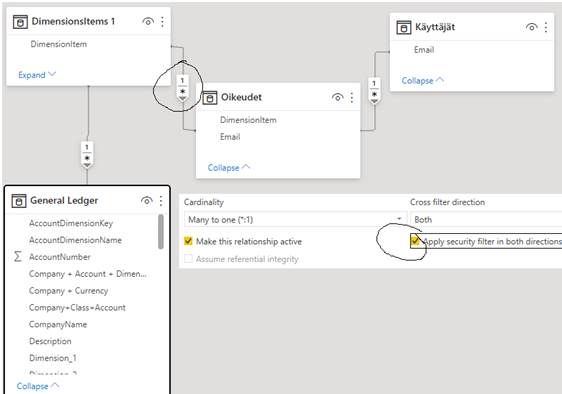Select Company + Currency field
The width and height of the screenshot is (562, 394).
tap(68, 290)
